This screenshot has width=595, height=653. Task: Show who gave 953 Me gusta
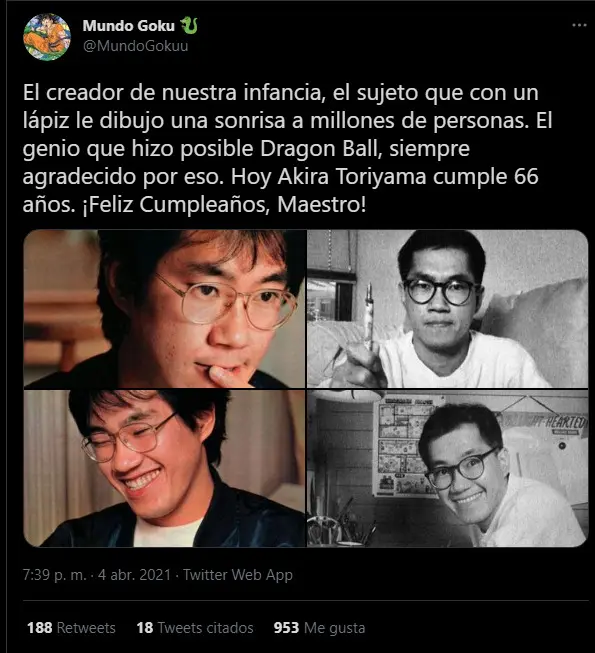pos(319,628)
